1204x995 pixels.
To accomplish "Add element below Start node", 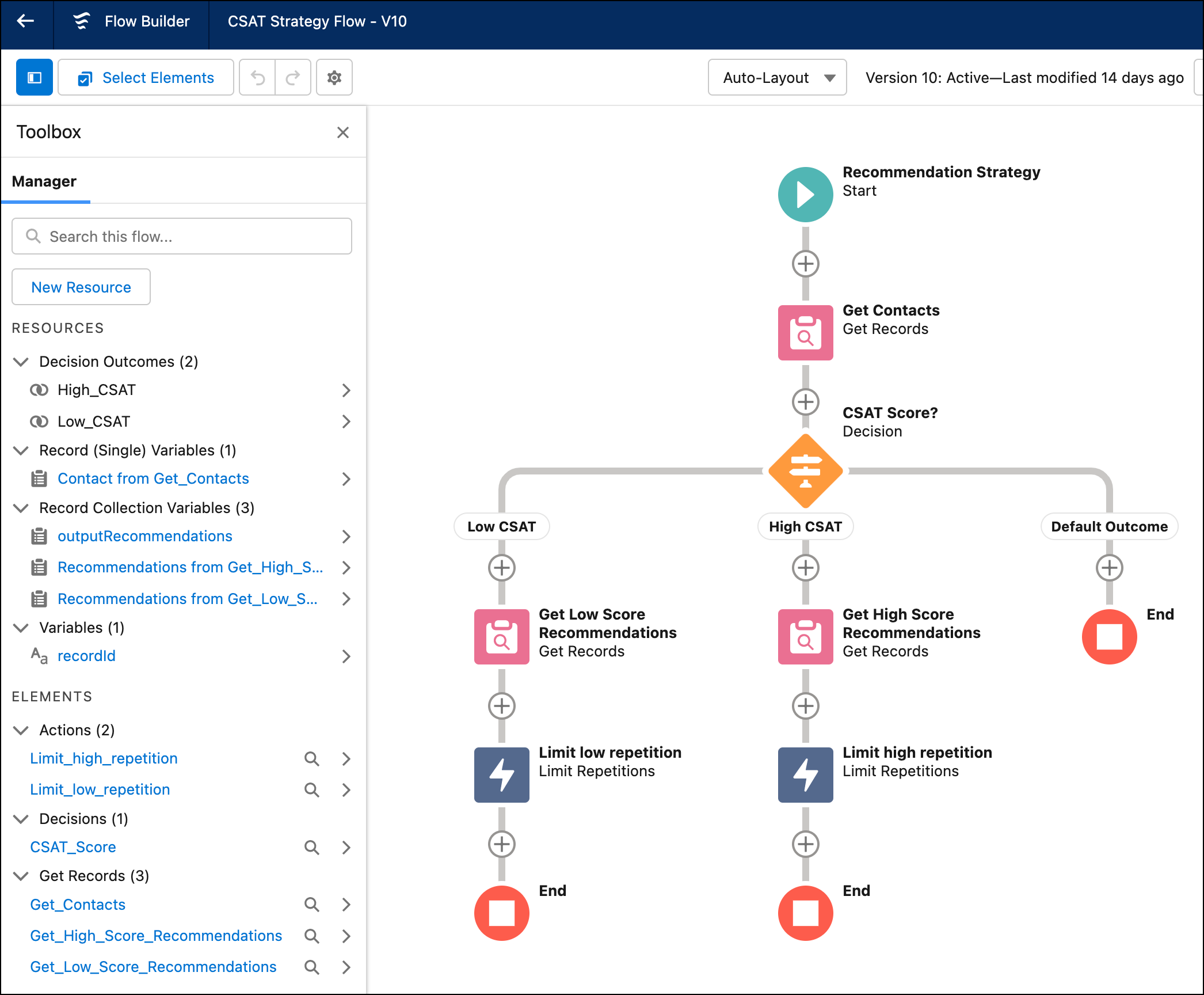I will tap(806, 264).
